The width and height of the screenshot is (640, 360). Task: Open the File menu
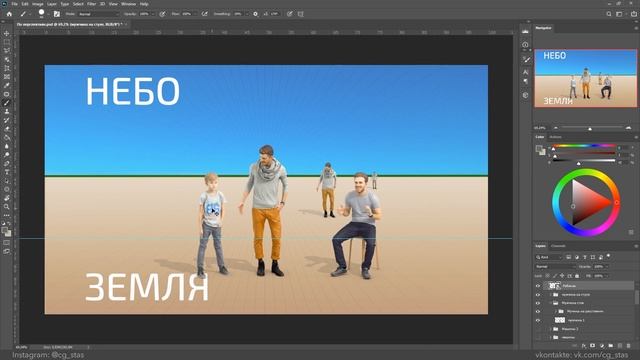(14, 4)
